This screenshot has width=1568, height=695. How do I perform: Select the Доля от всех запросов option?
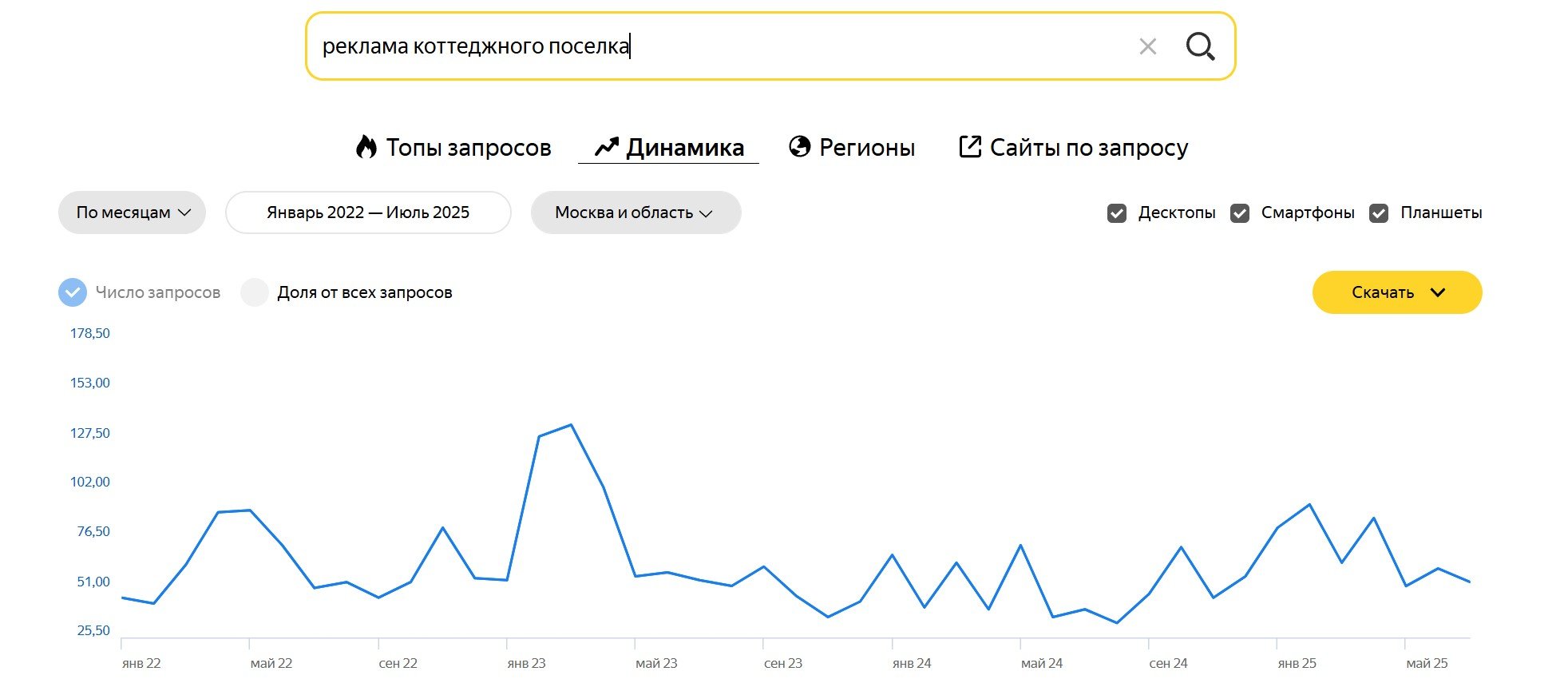pos(255,292)
